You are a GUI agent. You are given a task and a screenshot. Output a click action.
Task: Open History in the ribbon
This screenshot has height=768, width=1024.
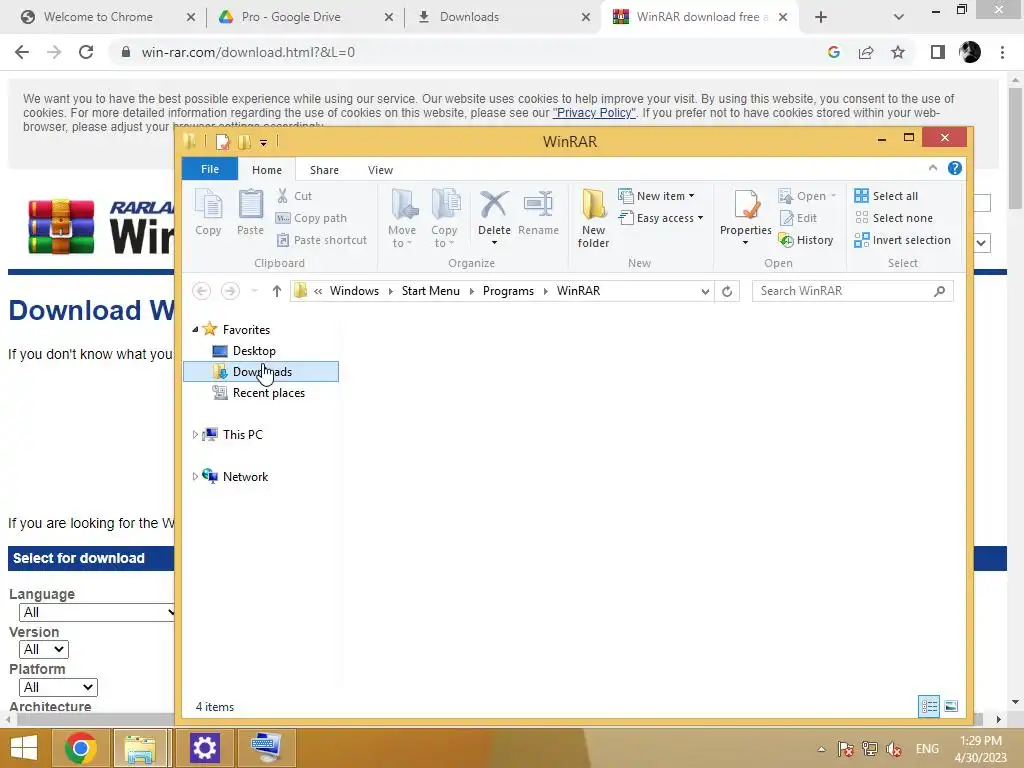(x=806, y=240)
